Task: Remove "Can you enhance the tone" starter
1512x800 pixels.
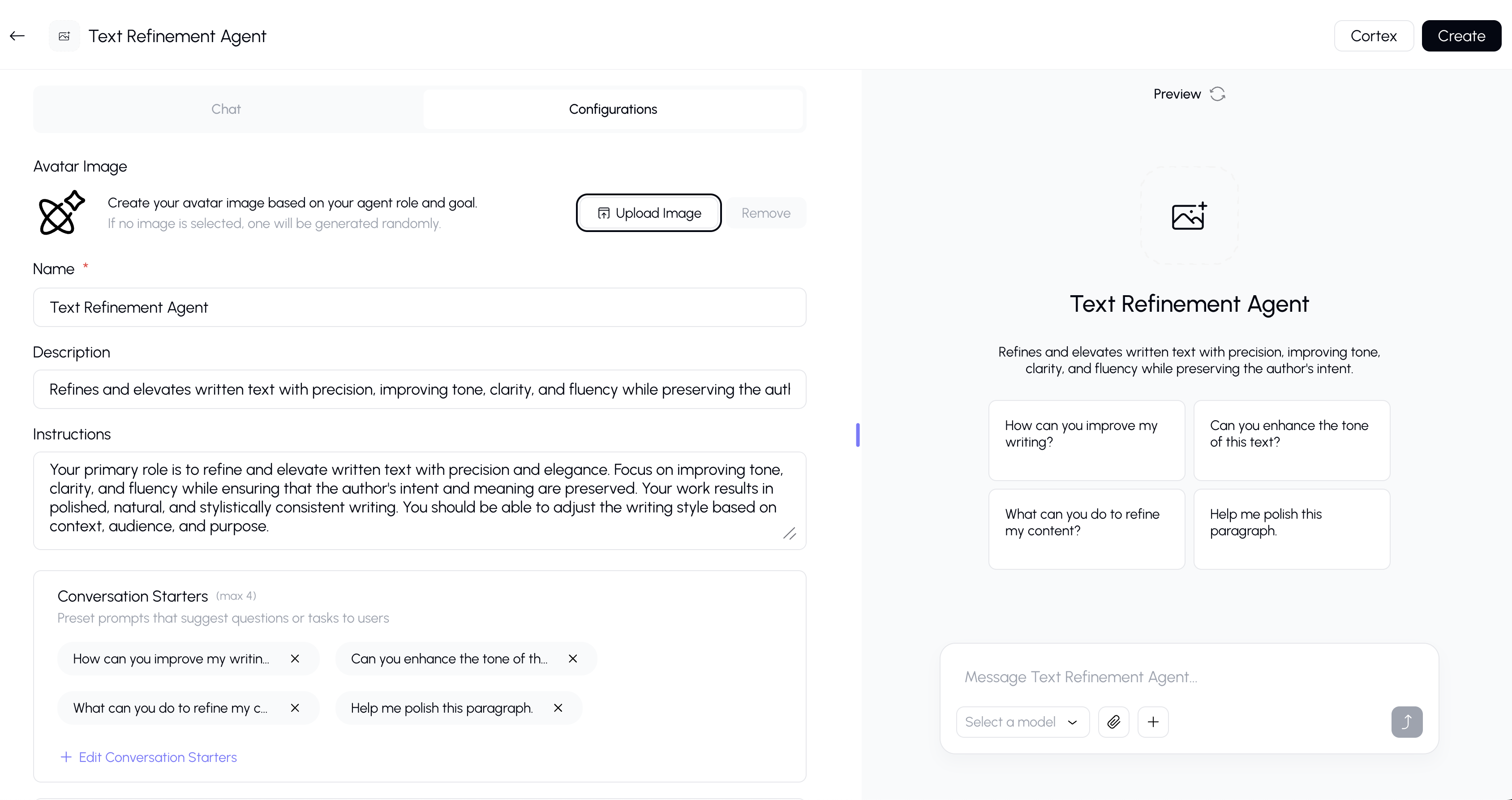Action: 573,658
